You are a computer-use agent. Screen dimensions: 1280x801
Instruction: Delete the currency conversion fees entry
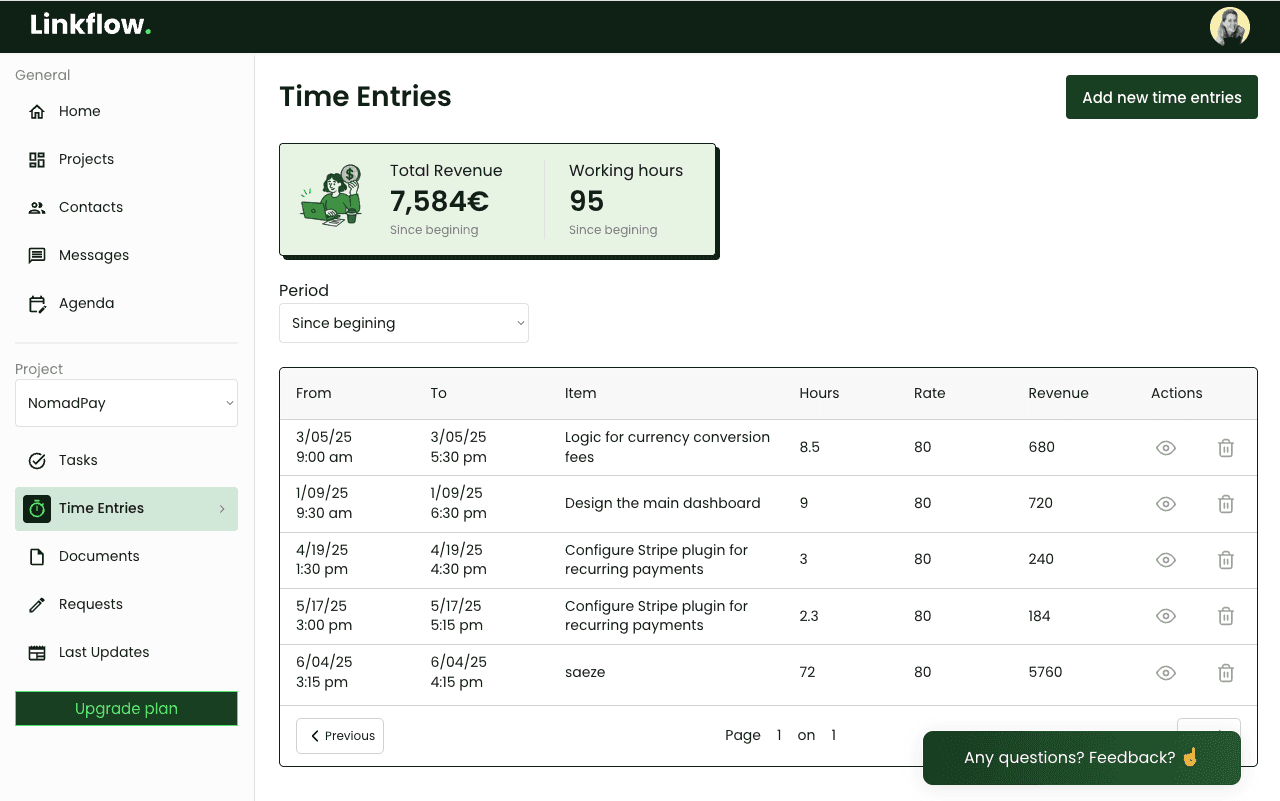pyautogui.click(x=1225, y=448)
